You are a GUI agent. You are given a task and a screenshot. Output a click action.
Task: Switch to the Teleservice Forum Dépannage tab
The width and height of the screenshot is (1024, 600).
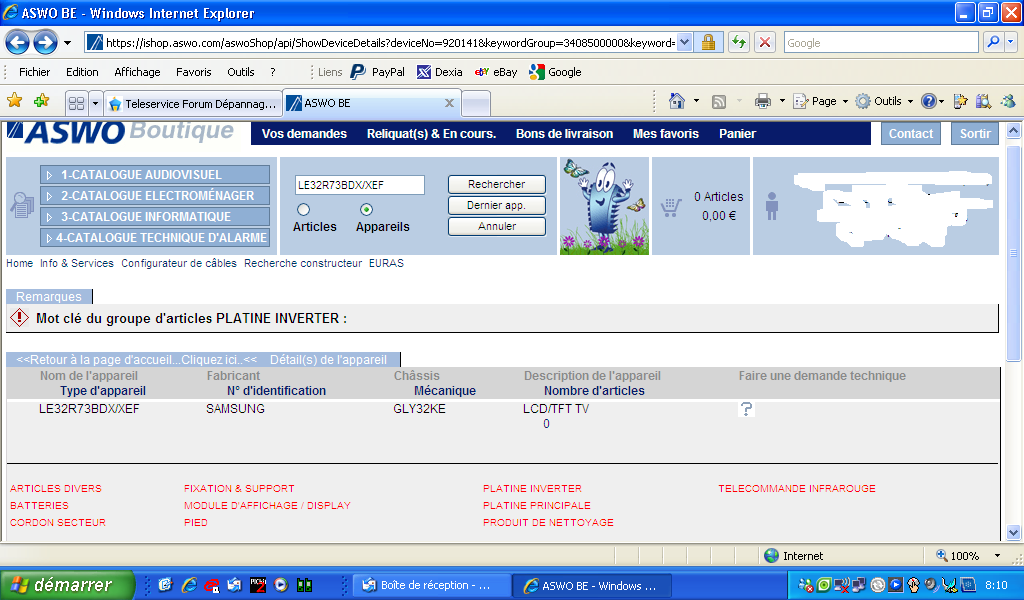coord(193,103)
